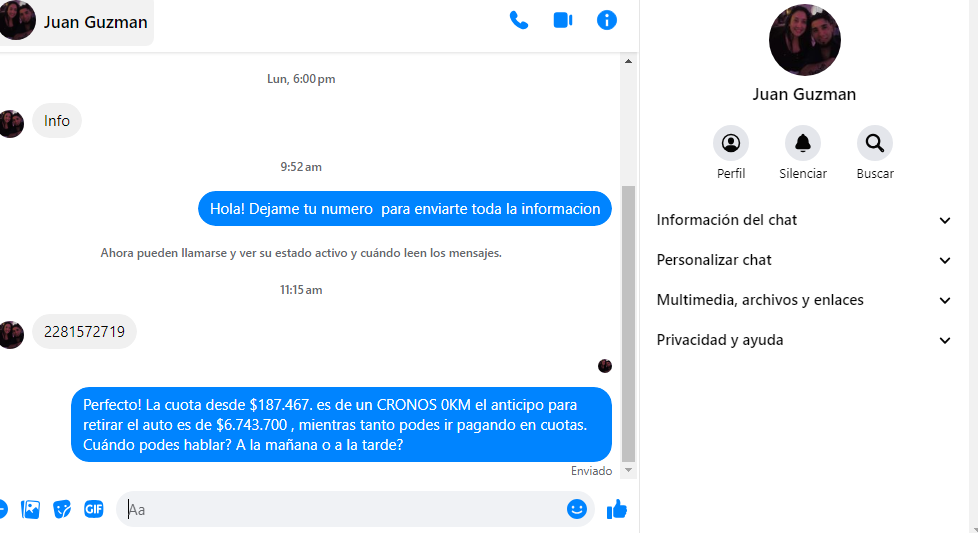This screenshot has height=533, width=978.
Task: Start a voice call with Juan Guzman
Action: [518, 21]
